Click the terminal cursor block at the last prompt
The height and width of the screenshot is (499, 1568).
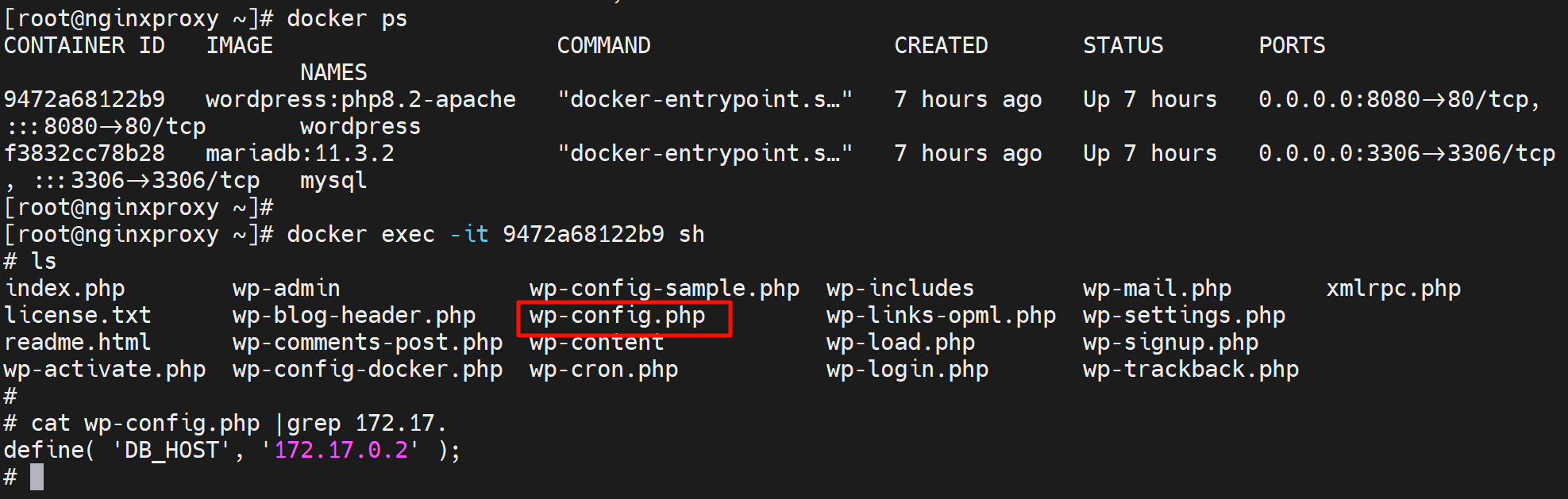pyautogui.click(x=37, y=477)
